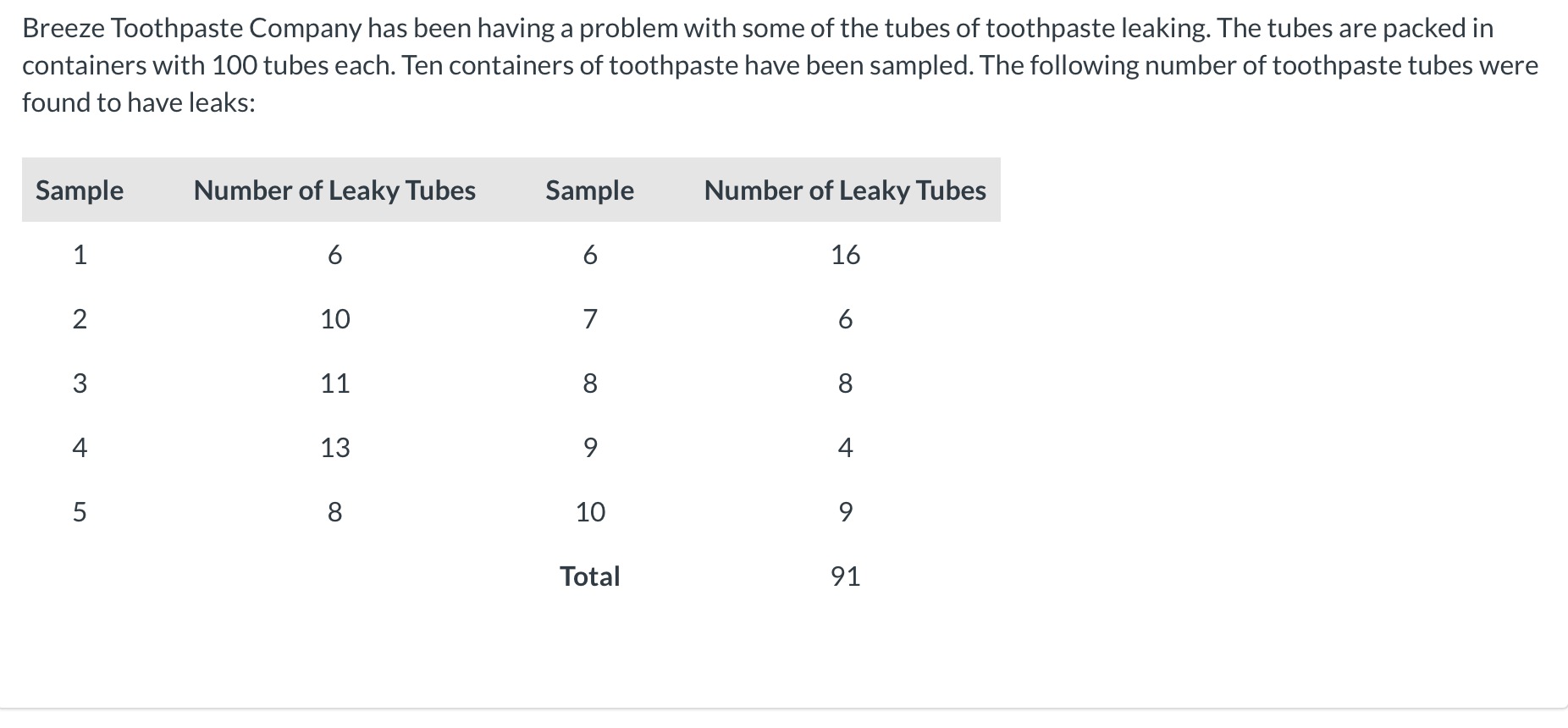Click the first Number of Leaky Tubes header

[x=334, y=190]
